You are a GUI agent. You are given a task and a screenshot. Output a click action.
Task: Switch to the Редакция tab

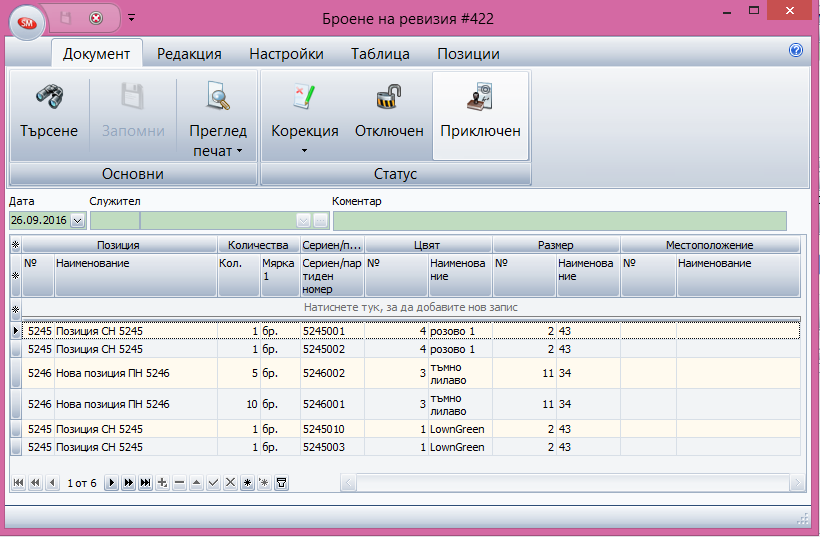coord(189,54)
